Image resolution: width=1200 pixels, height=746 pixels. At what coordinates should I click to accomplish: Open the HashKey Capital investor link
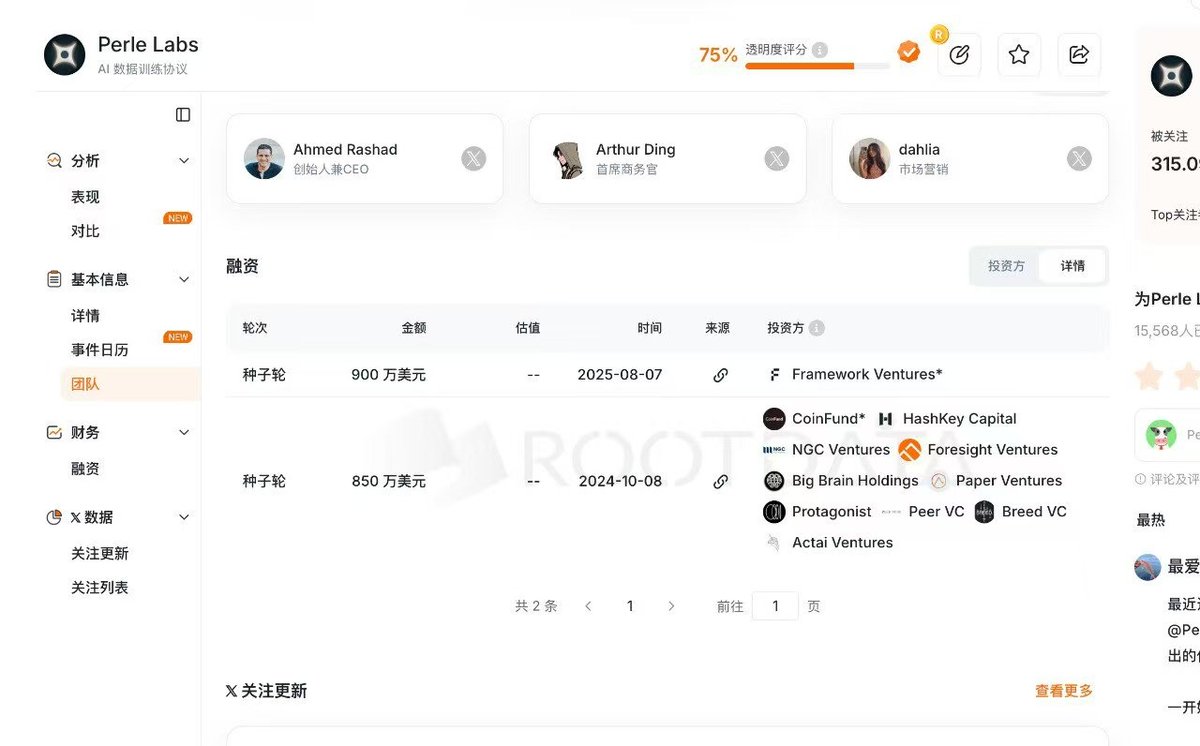959,419
